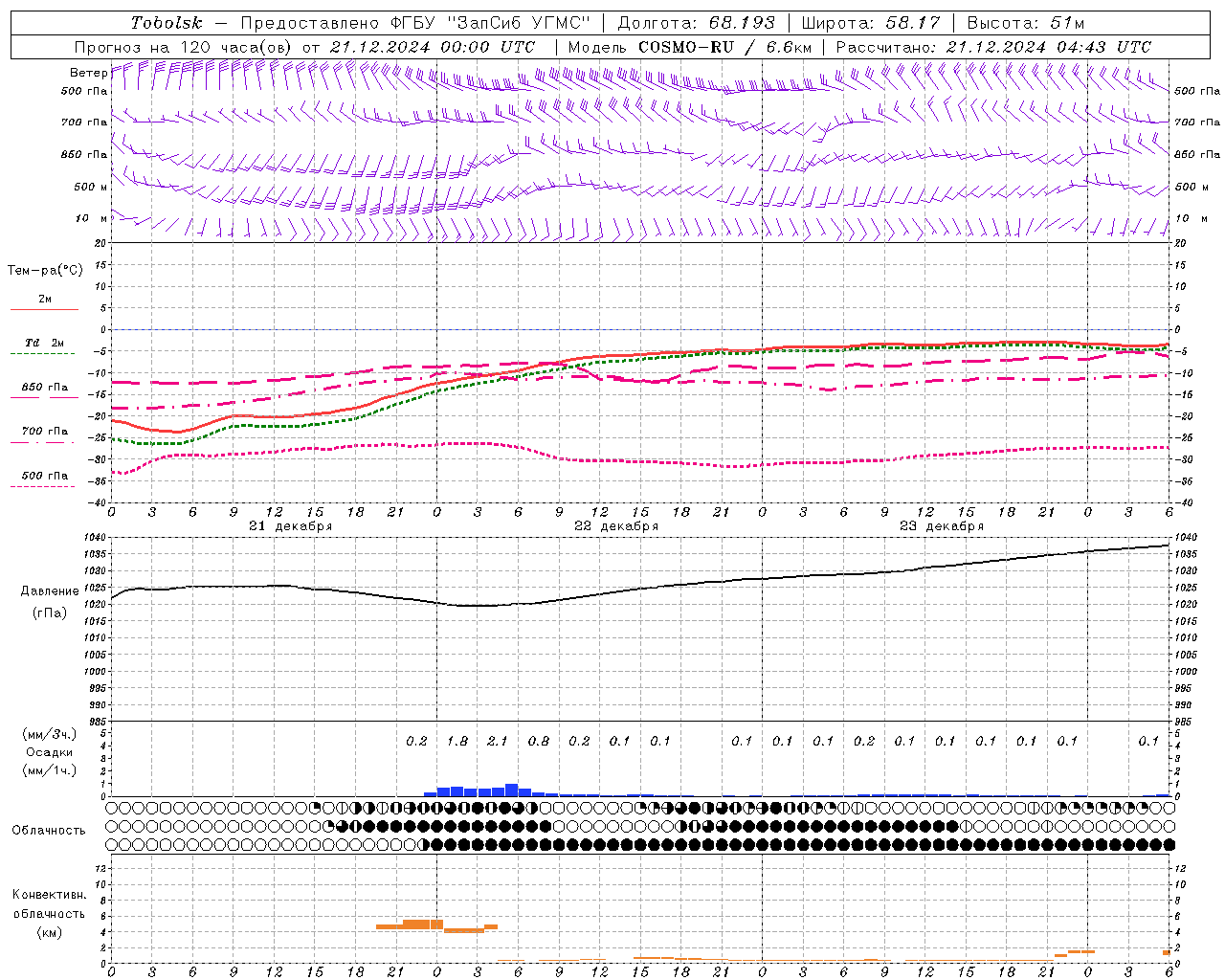Select the 'Широта: 58.17' latitude value
This screenshot has height=980, width=1225.
pyautogui.click(x=871, y=23)
